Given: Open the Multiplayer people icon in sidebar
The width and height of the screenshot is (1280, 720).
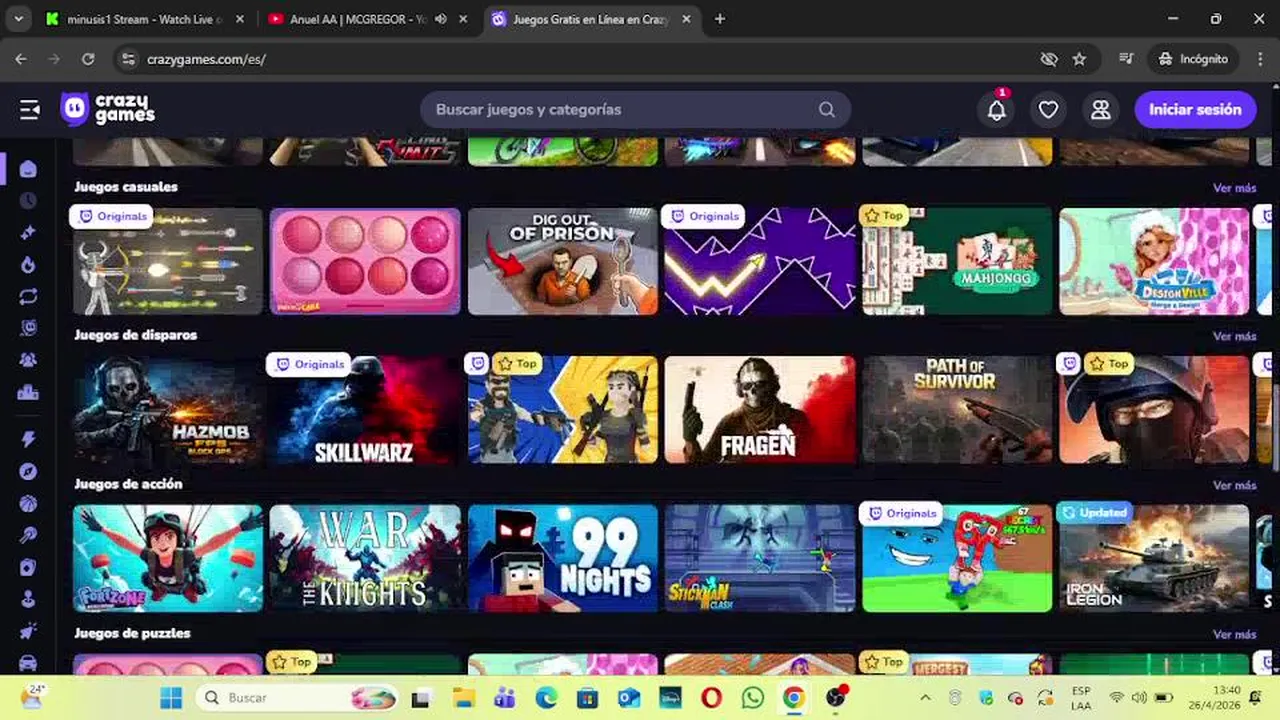Looking at the screenshot, I should click(28, 360).
